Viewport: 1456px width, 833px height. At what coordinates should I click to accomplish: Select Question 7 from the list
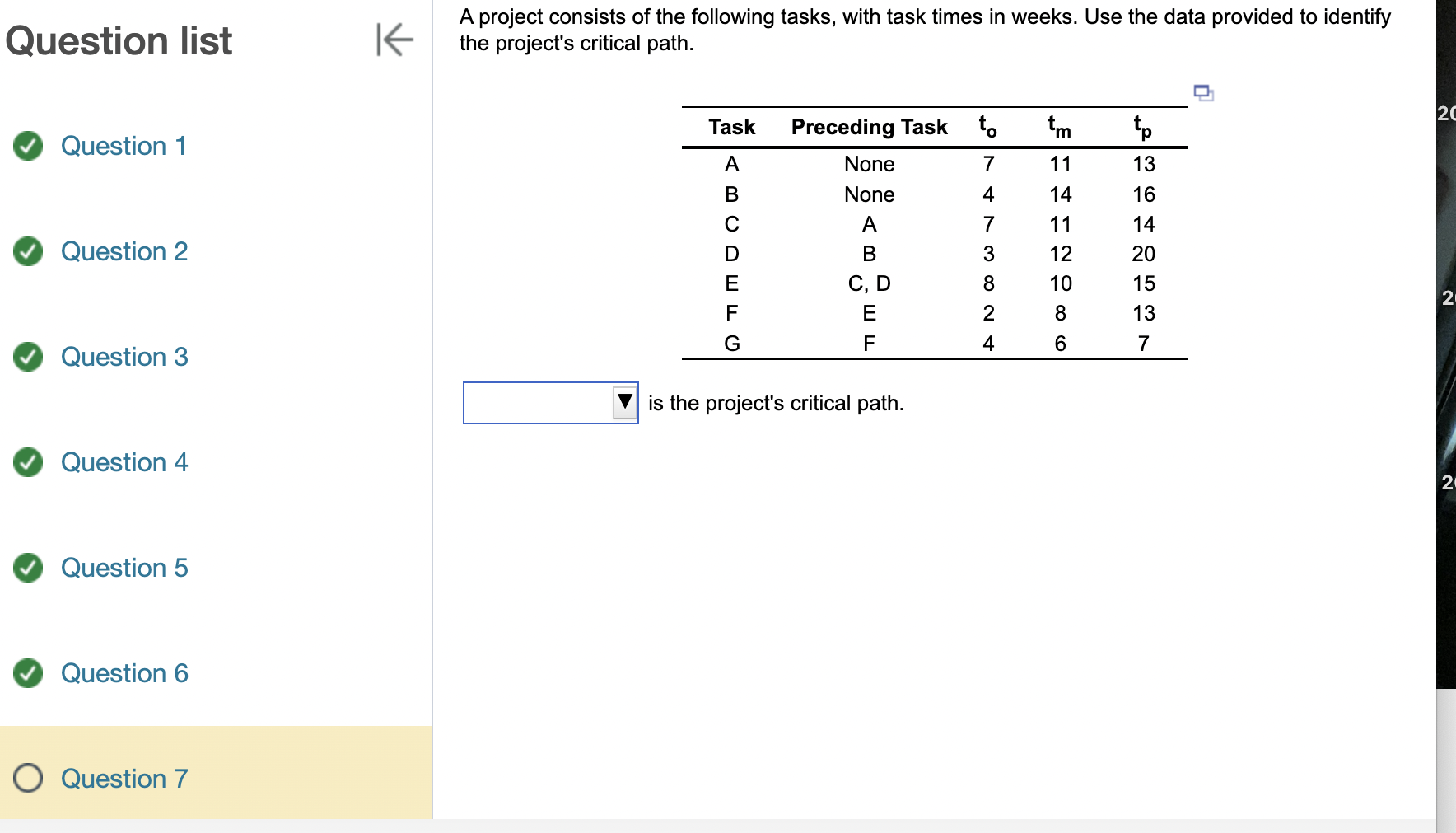pos(124,778)
